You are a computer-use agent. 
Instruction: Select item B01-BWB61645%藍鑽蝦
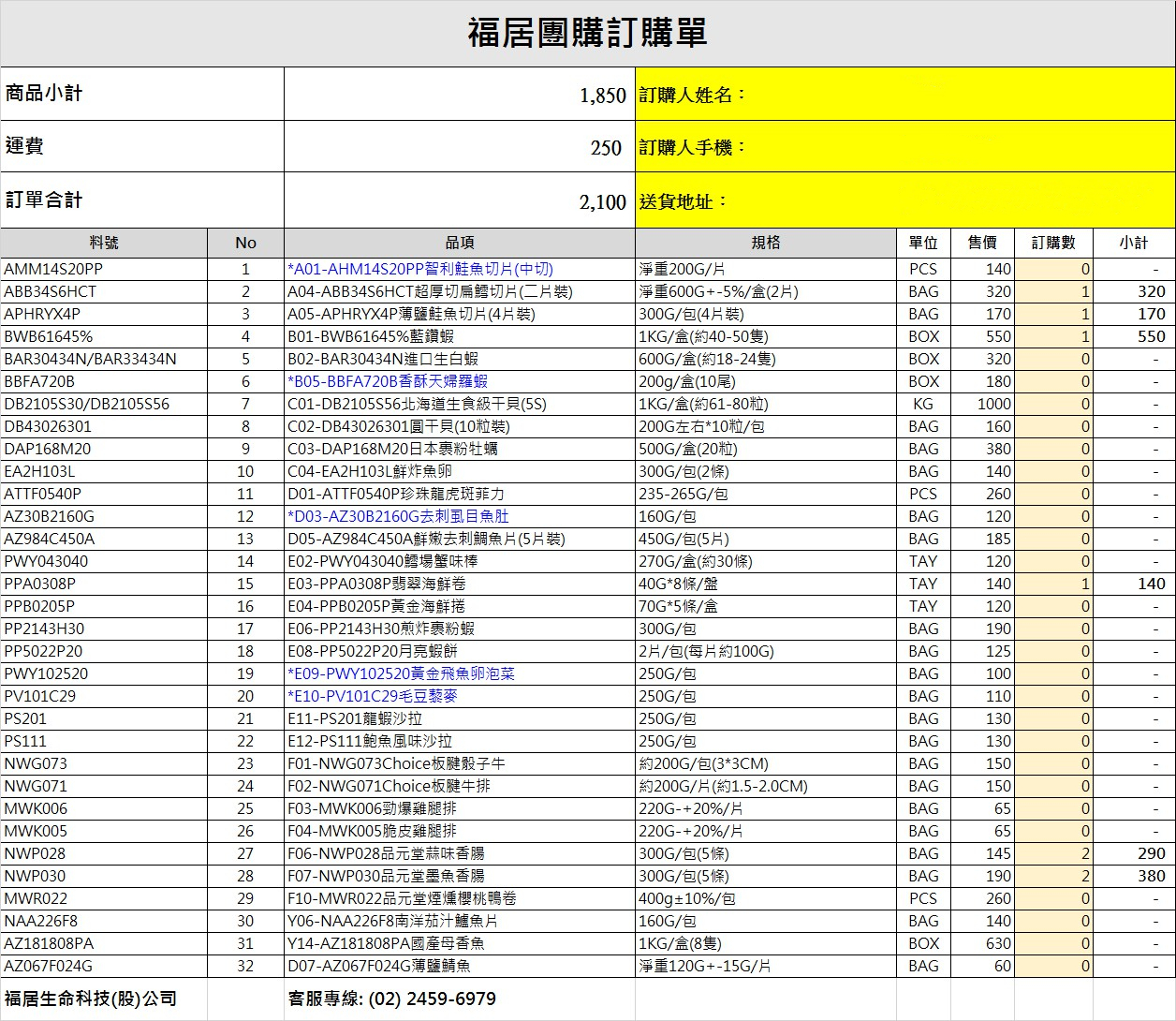(x=371, y=336)
